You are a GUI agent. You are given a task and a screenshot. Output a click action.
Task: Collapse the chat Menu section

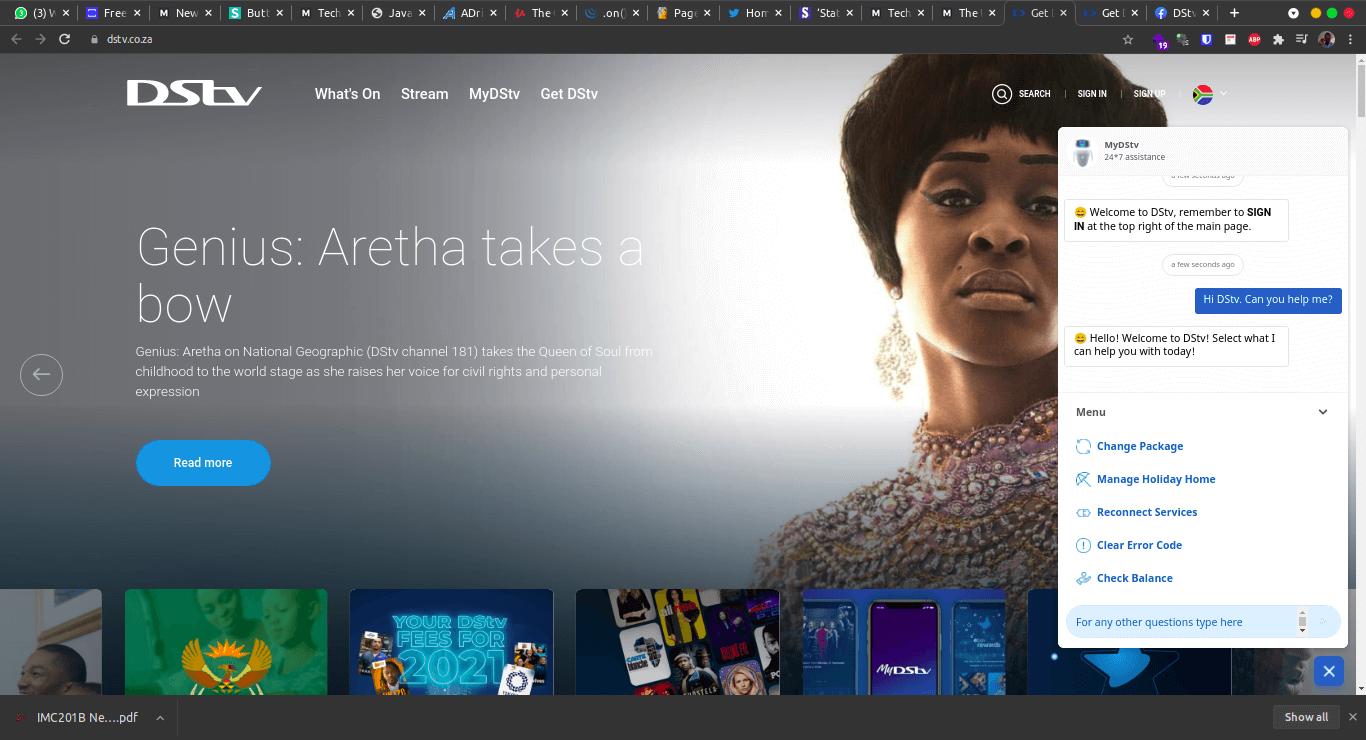click(1322, 412)
